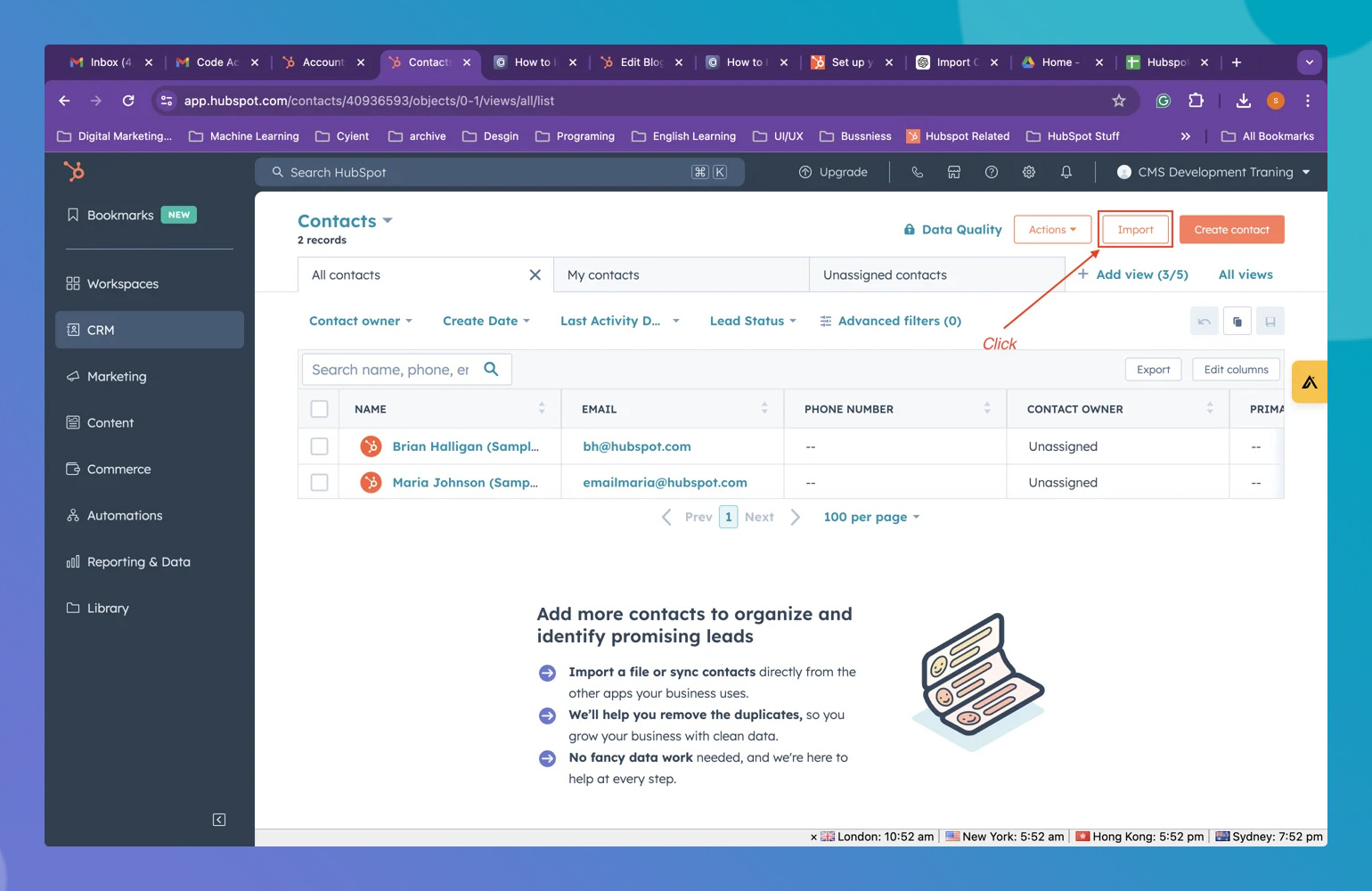Collapse the left sidebar navigation
This screenshot has width=1372, height=891.
click(219, 820)
